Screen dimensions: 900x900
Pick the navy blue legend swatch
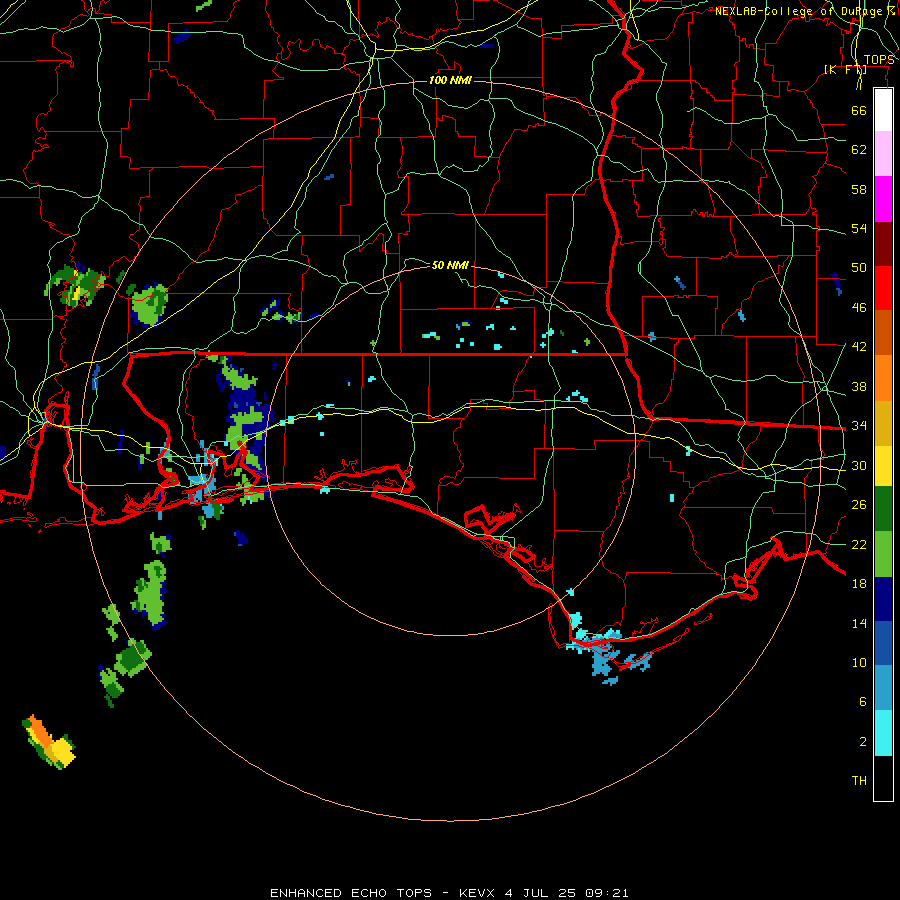883,599
